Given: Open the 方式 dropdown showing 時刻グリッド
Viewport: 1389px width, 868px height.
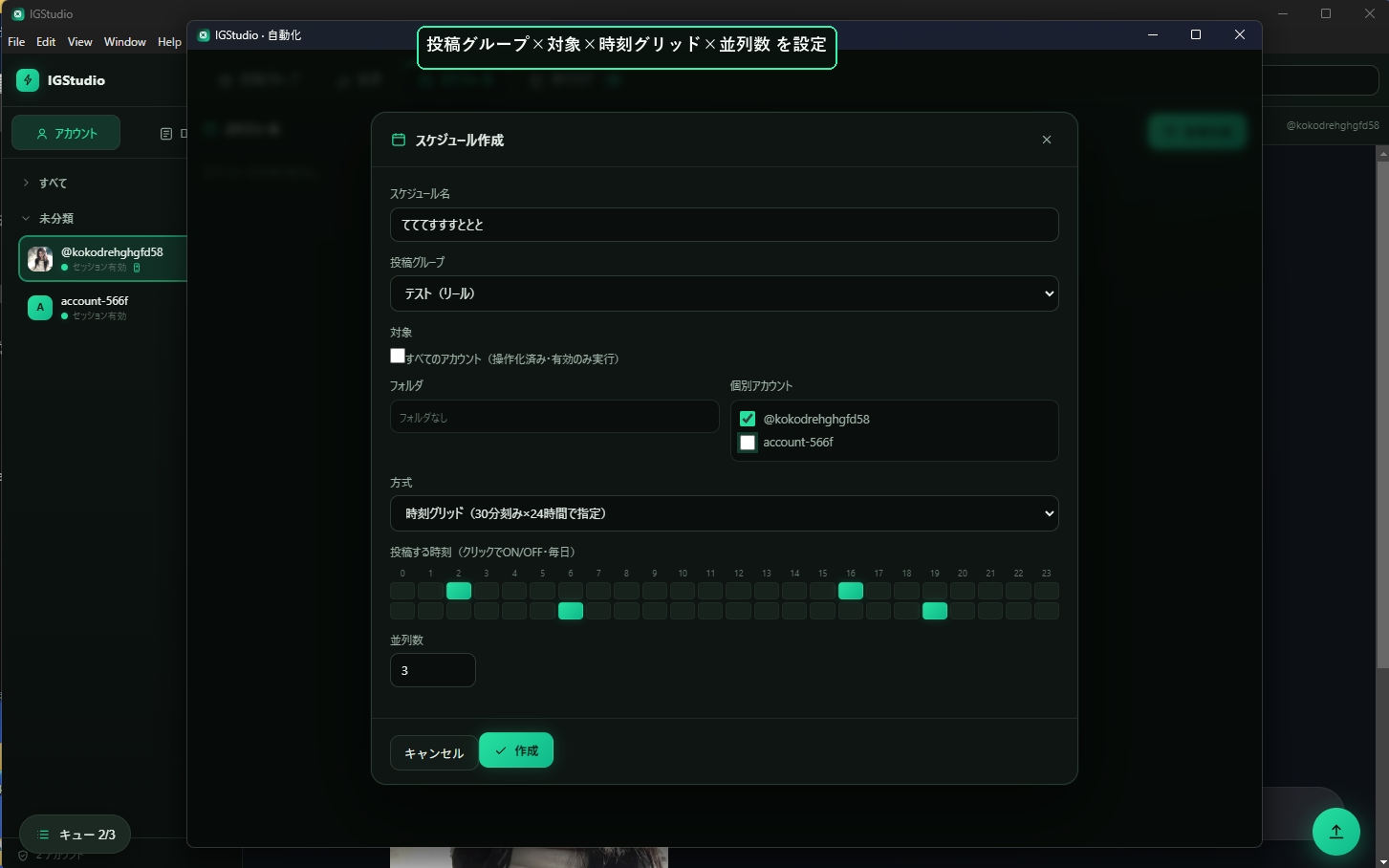Looking at the screenshot, I should coord(725,513).
